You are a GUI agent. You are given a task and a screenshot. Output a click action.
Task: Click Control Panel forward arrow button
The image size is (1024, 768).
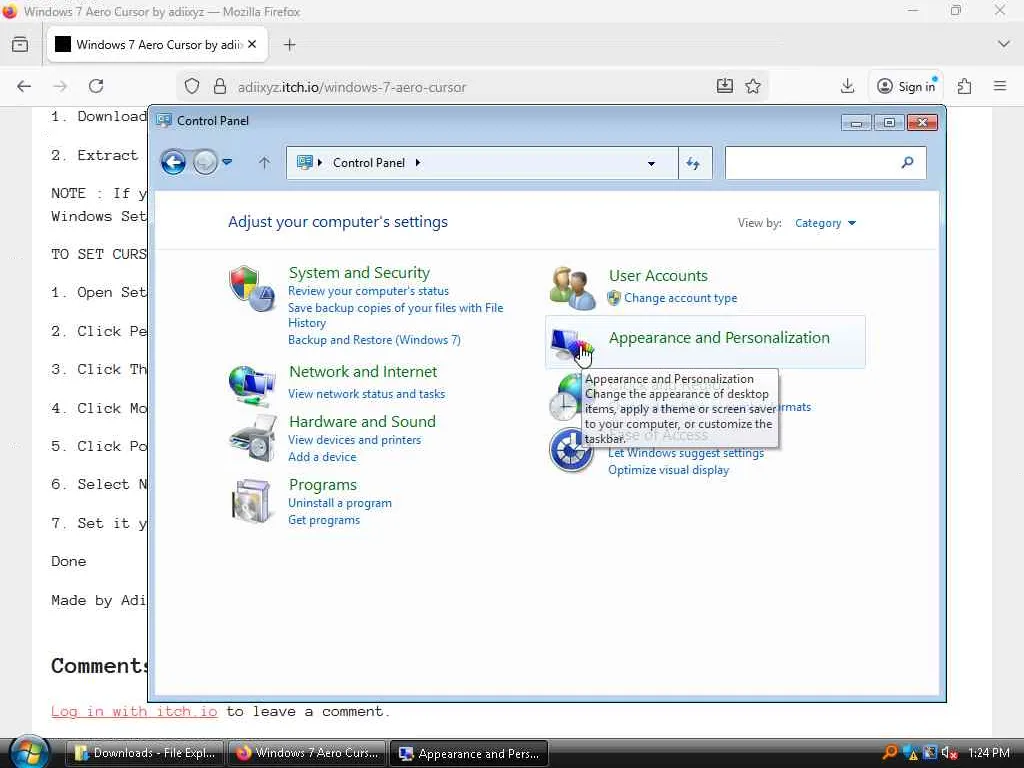click(x=205, y=162)
